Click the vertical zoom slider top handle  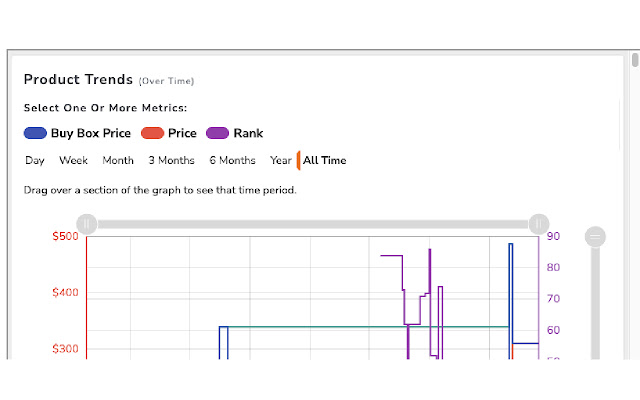[595, 237]
